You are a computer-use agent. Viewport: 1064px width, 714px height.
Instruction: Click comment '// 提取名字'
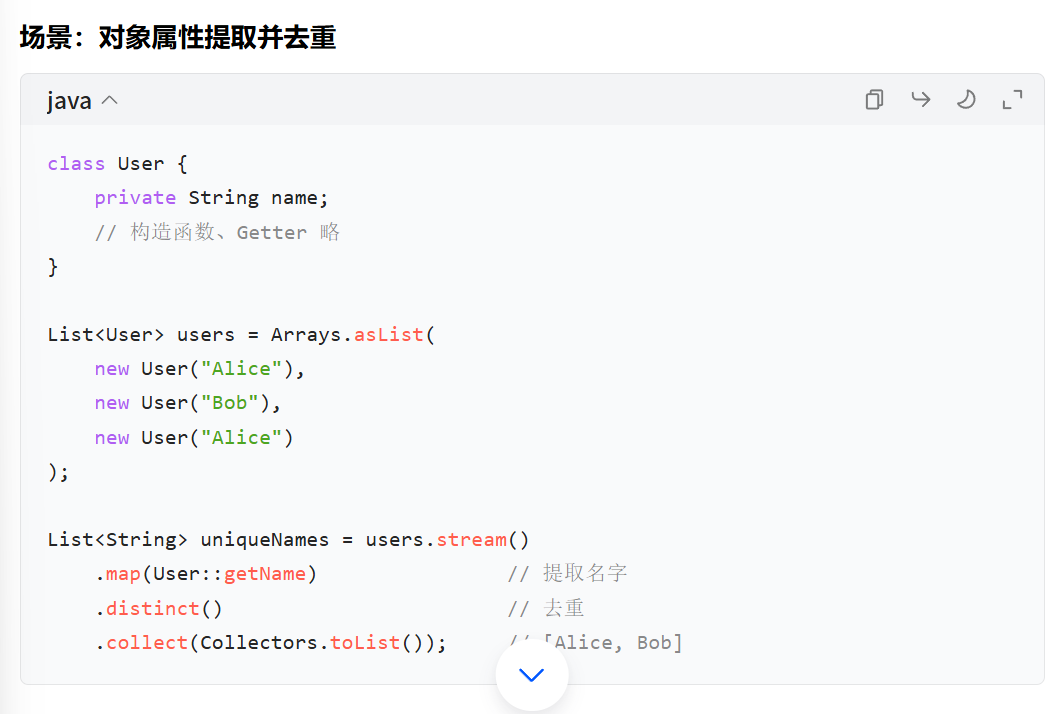pyautogui.click(x=568, y=574)
